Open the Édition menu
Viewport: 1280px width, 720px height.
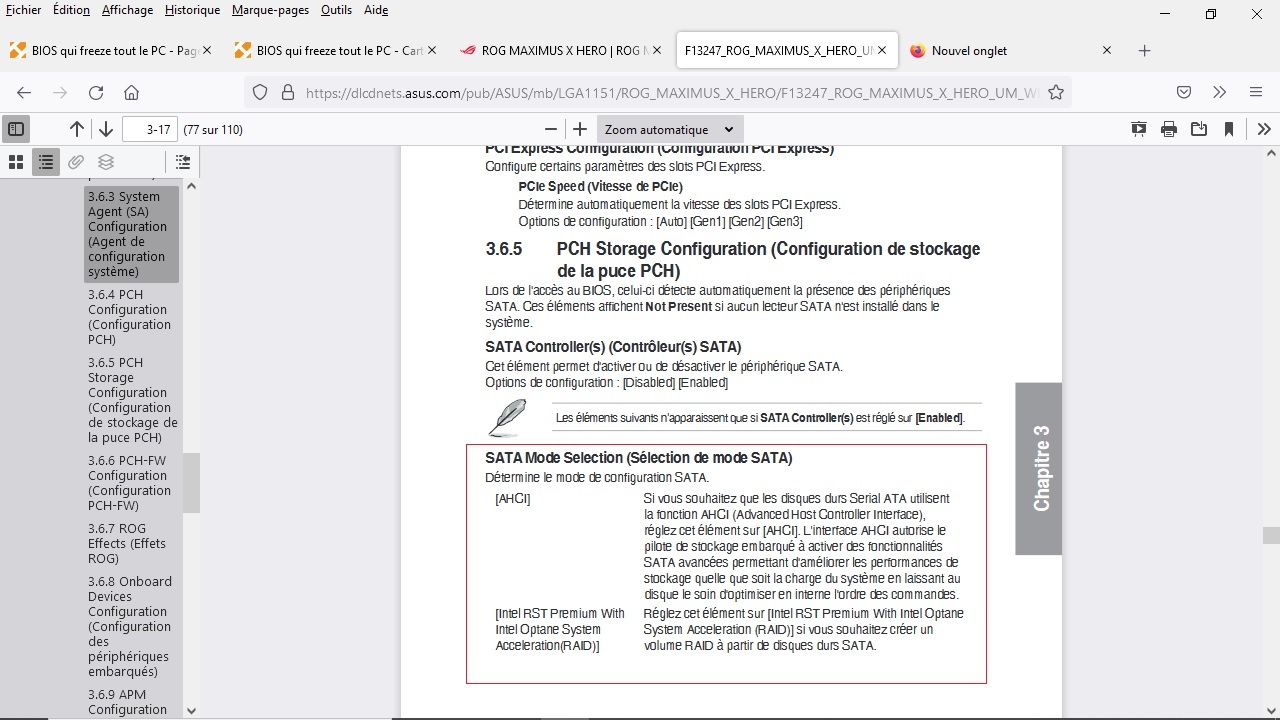pos(71,10)
